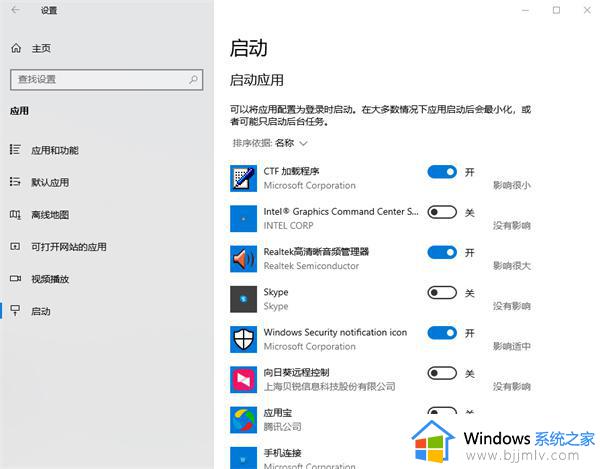Click the 应用宝 app icon
The image size is (600, 469).
click(243, 420)
